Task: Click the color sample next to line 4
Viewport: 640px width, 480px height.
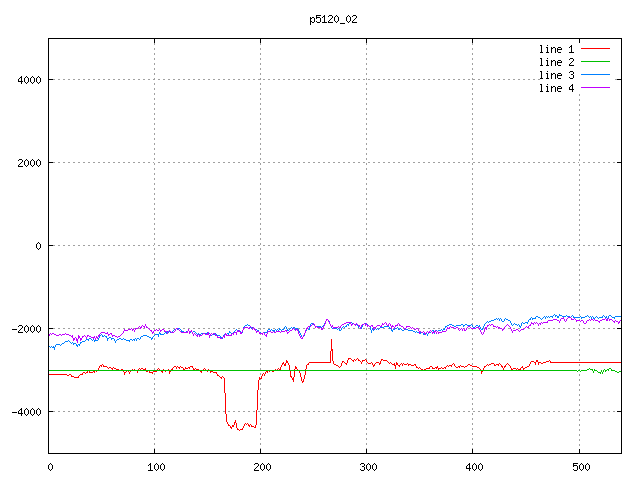Action: [595, 88]
